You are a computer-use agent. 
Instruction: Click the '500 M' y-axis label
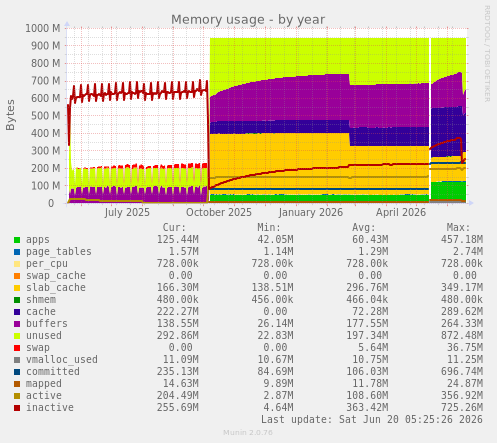(46, 116)
